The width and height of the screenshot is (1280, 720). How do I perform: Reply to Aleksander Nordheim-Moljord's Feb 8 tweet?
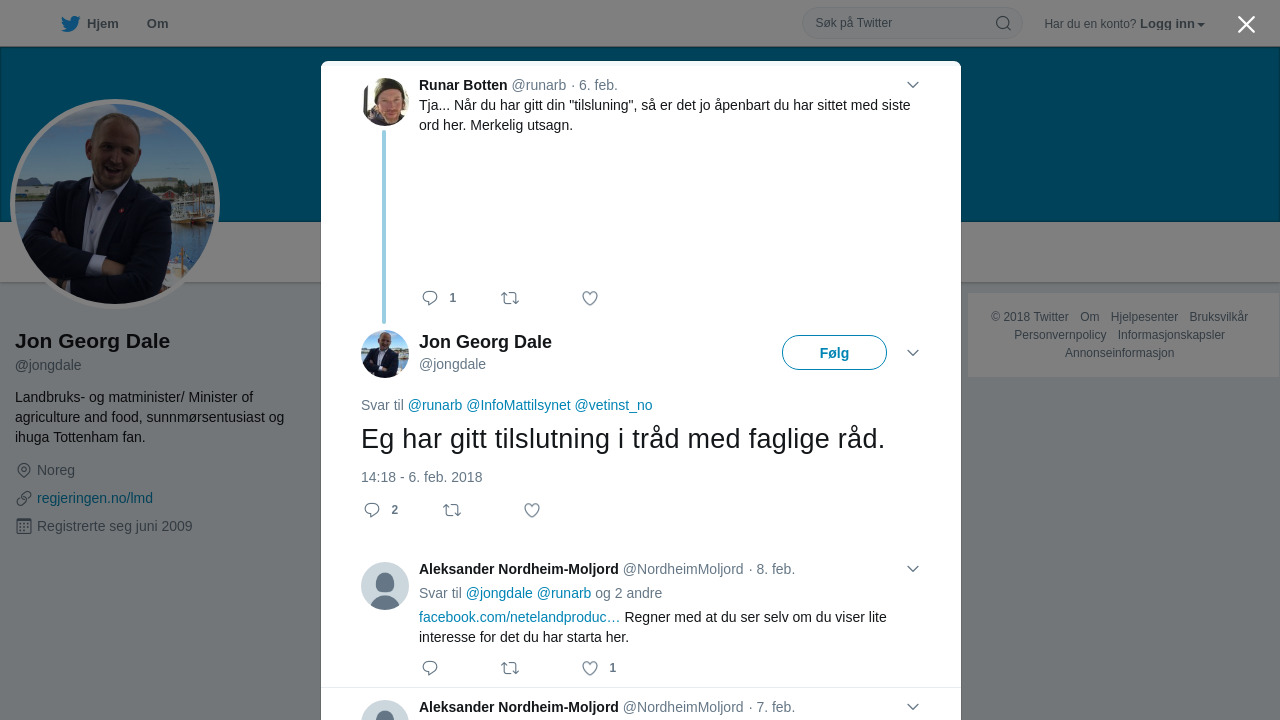tap(431, 668)
